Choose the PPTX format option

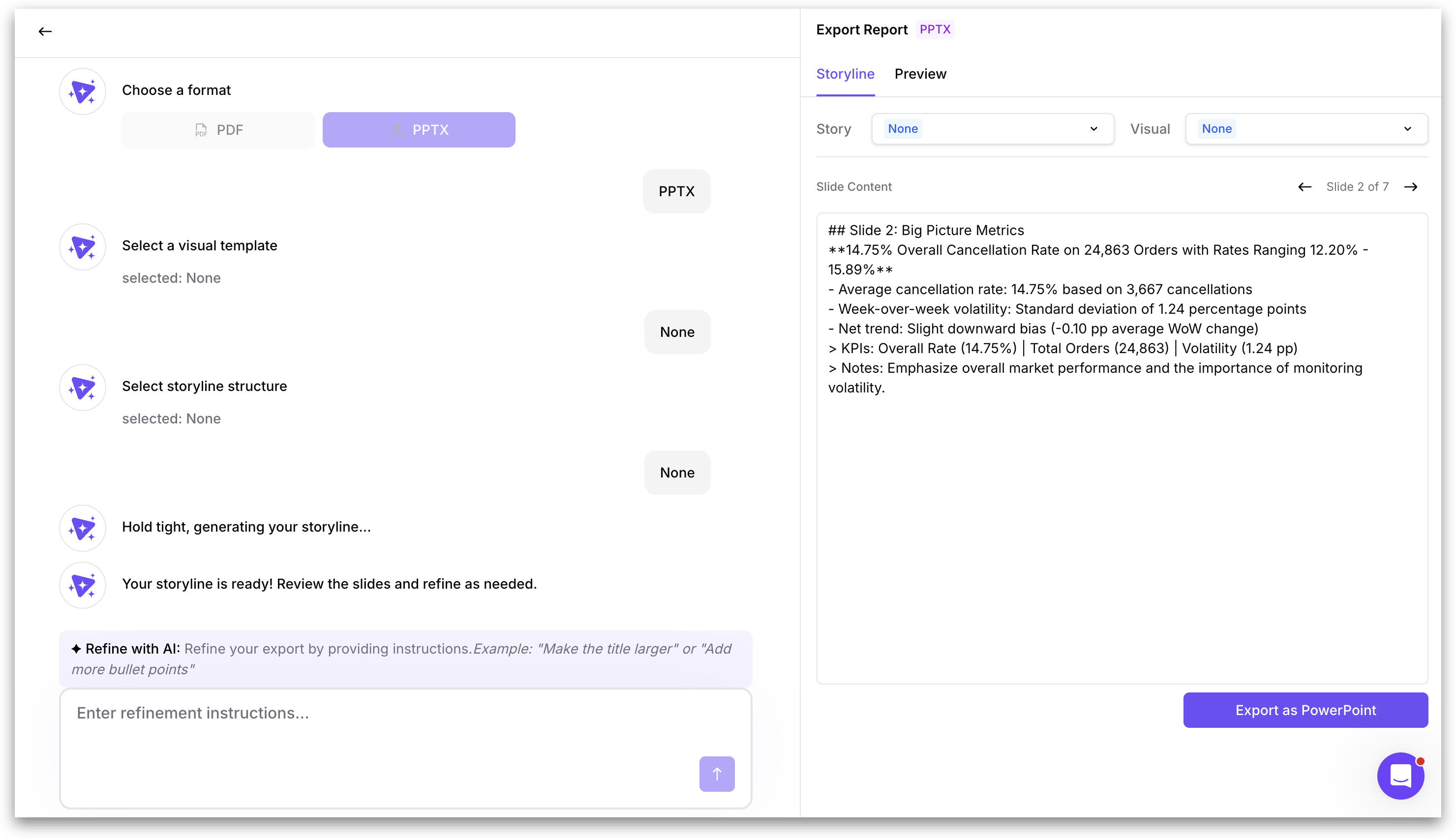419,130
